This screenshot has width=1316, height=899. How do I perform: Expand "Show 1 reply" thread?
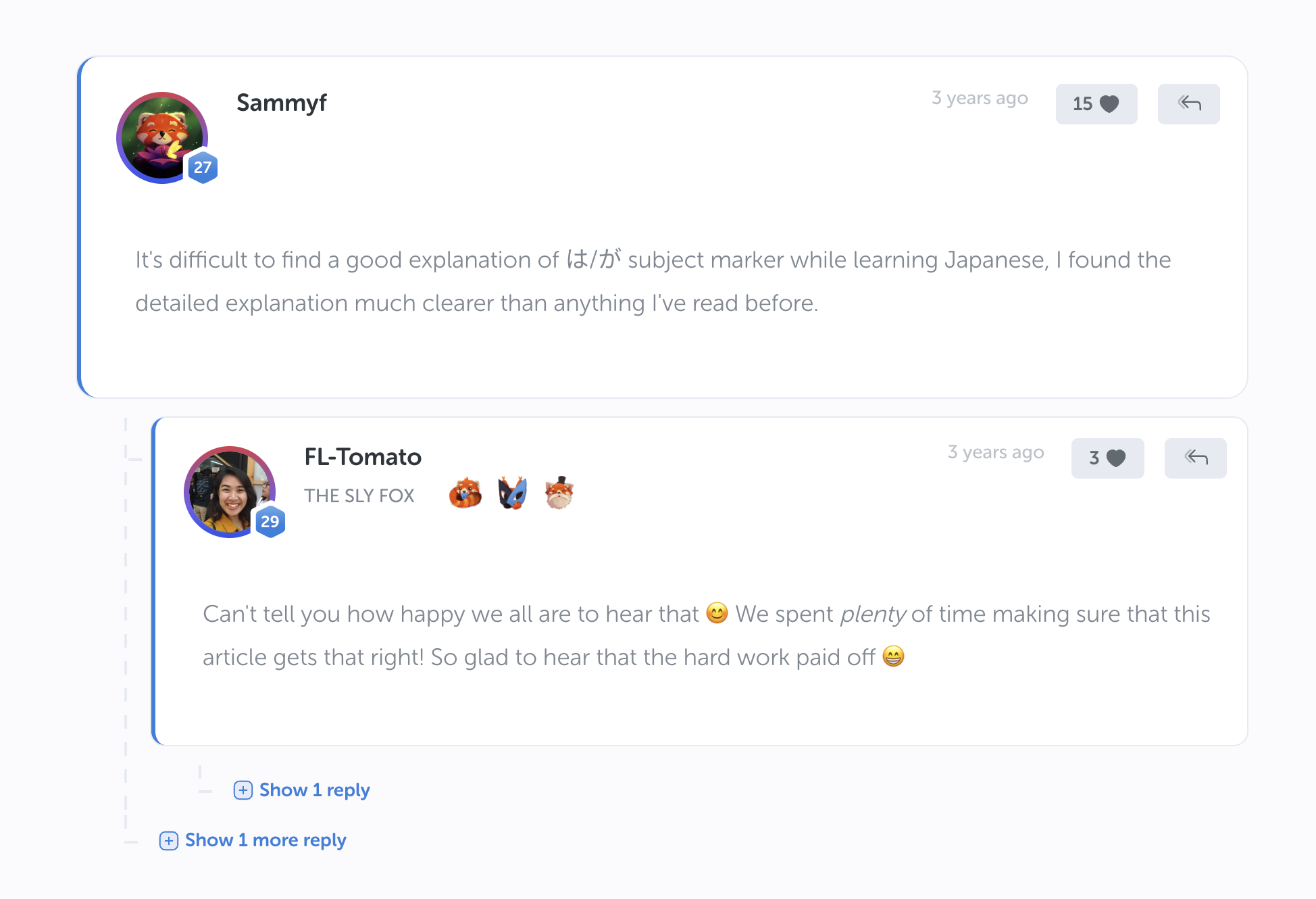(314, 790)
